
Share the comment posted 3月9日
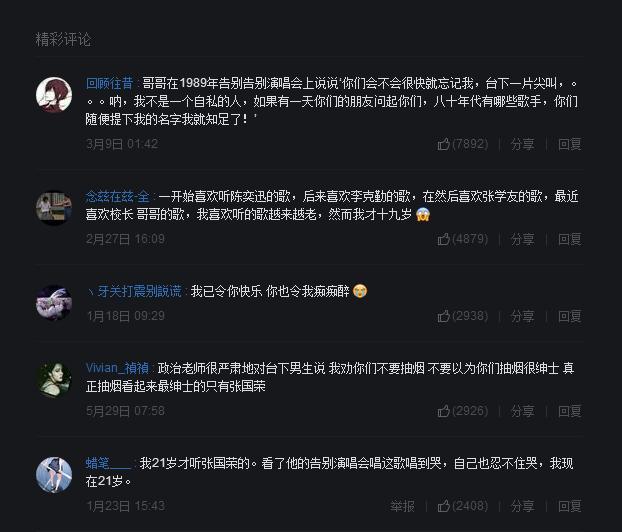(522, 144)
